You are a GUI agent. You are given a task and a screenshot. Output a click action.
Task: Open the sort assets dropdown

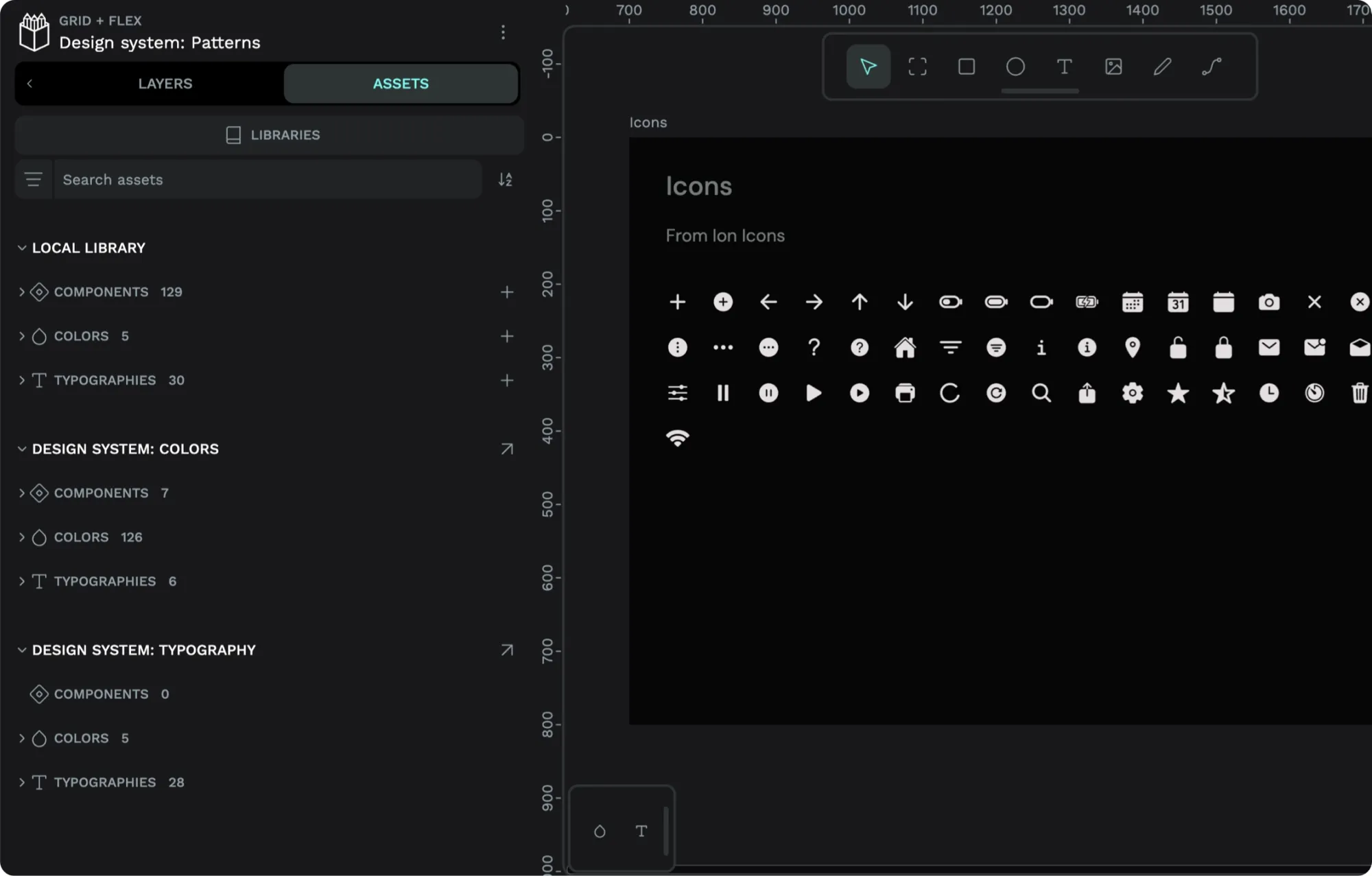pyautogui.click(x=505, y=179)
